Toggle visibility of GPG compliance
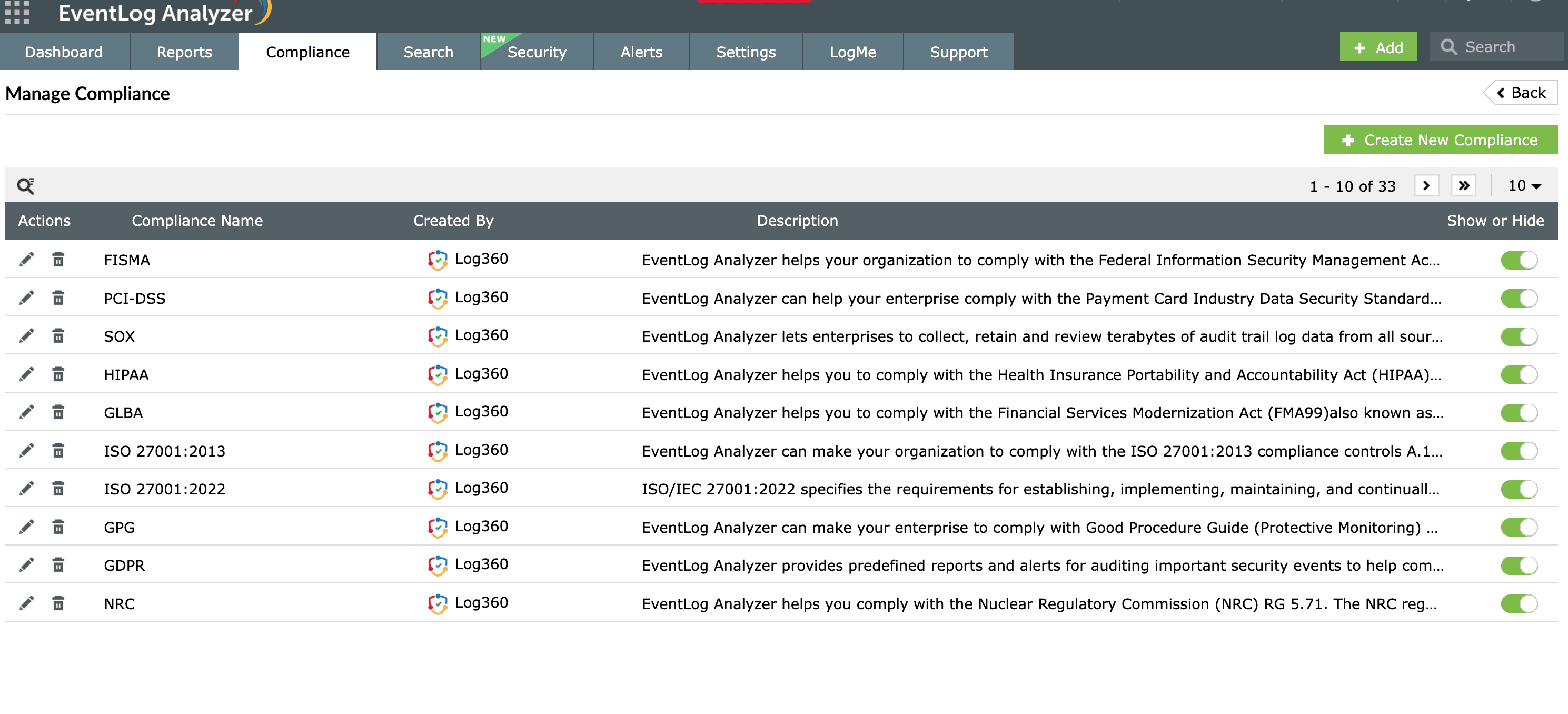1568x714 pixels. click(1519, 528)
